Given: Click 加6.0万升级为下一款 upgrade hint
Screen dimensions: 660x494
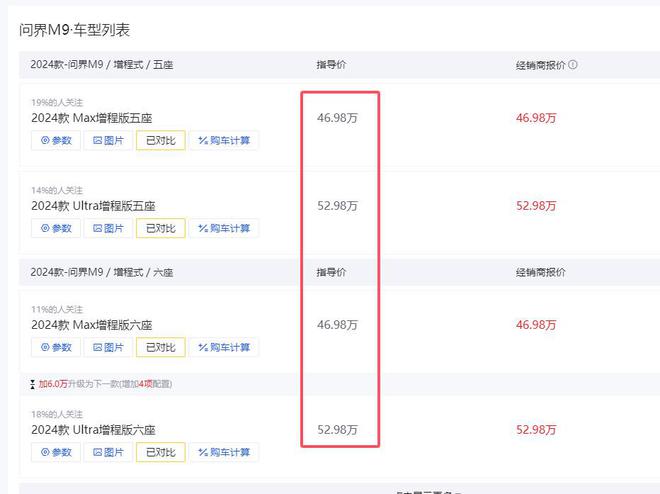Looking at the screenshot, I should coord(105,384).
